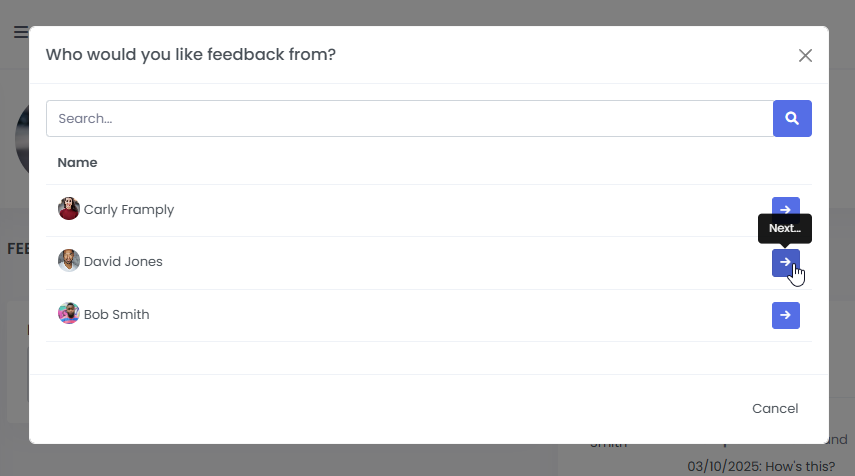The image size is (855, 476).
Task: Click the 'Who would you like feedback from?' title
Action: (191, 54)
